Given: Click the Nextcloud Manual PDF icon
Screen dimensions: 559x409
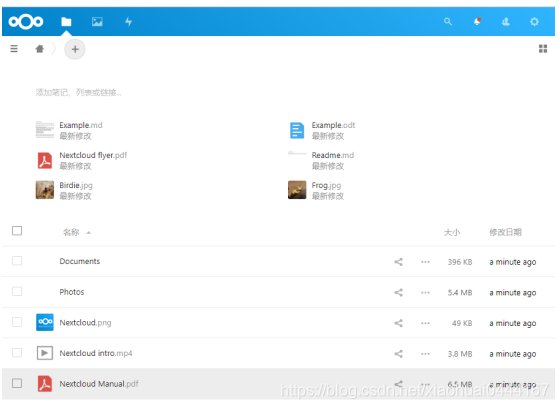Looking at the screenshot, I should (x=45, y=384).
